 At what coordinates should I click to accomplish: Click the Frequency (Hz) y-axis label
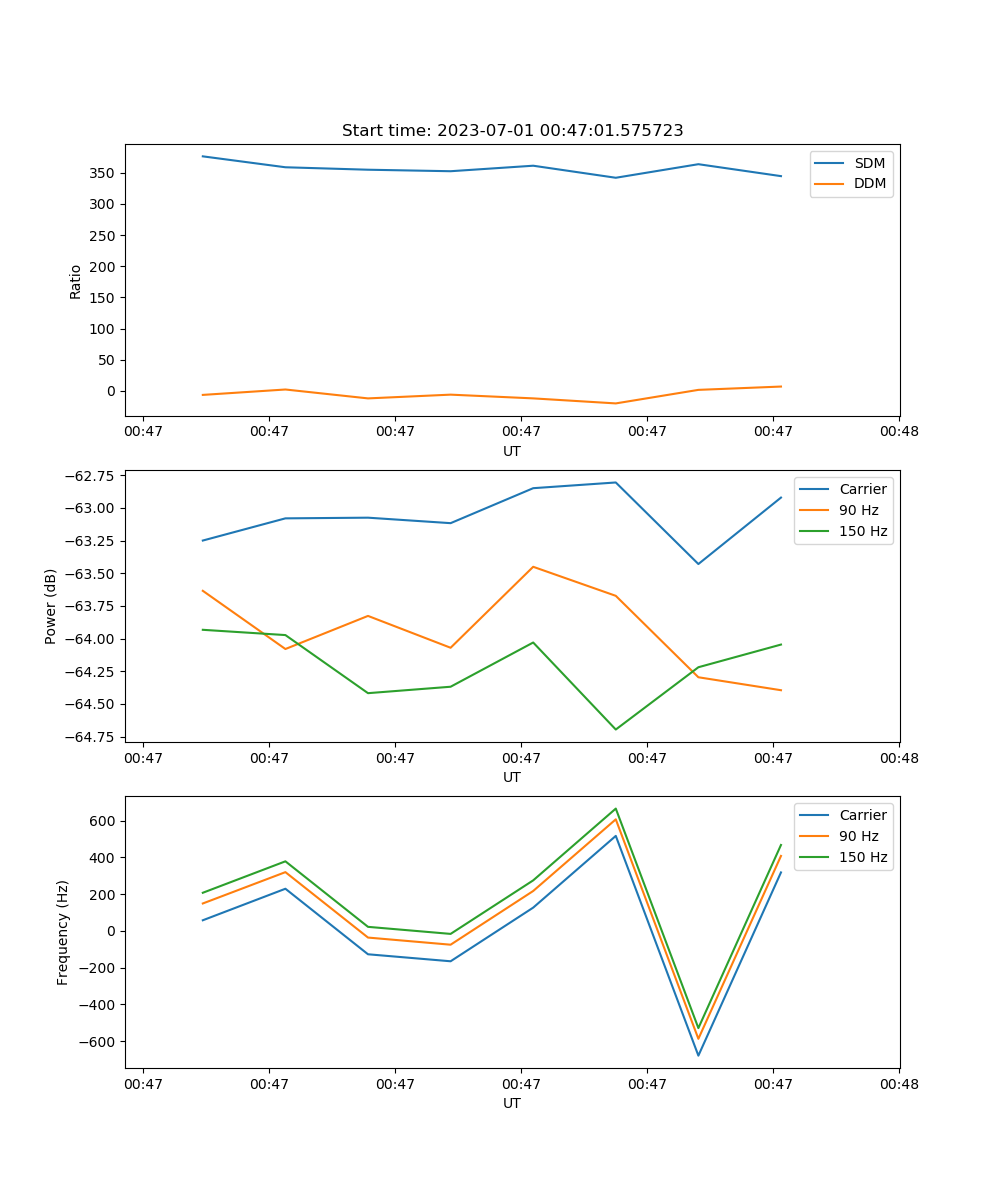pyautogui.click(x=63, y=932)
